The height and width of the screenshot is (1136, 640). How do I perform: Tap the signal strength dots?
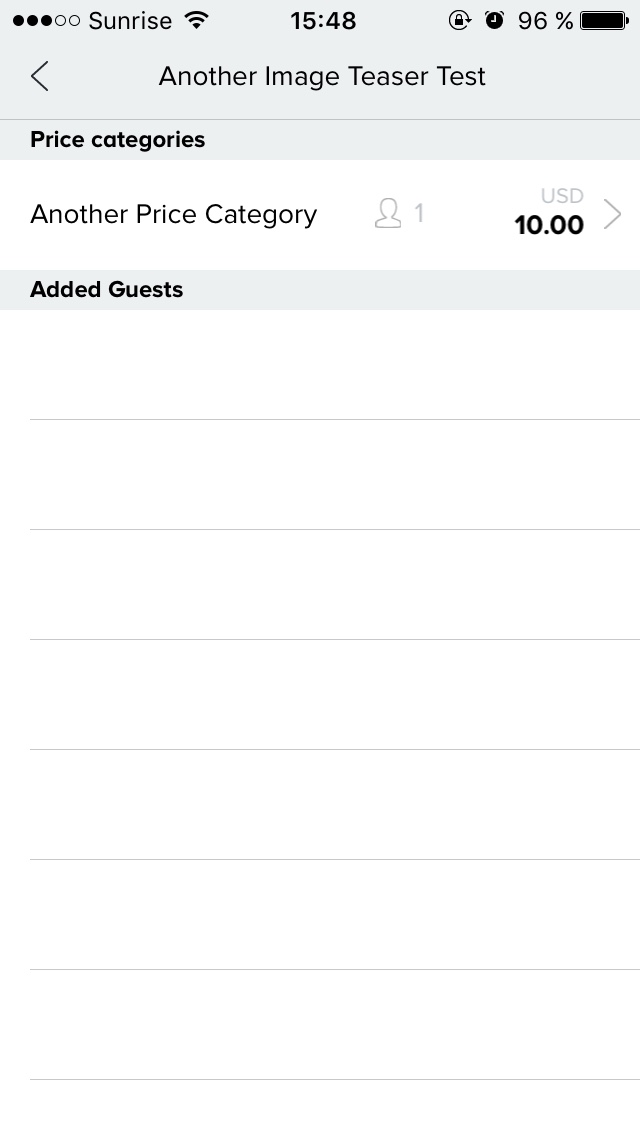tap(46, 20)
